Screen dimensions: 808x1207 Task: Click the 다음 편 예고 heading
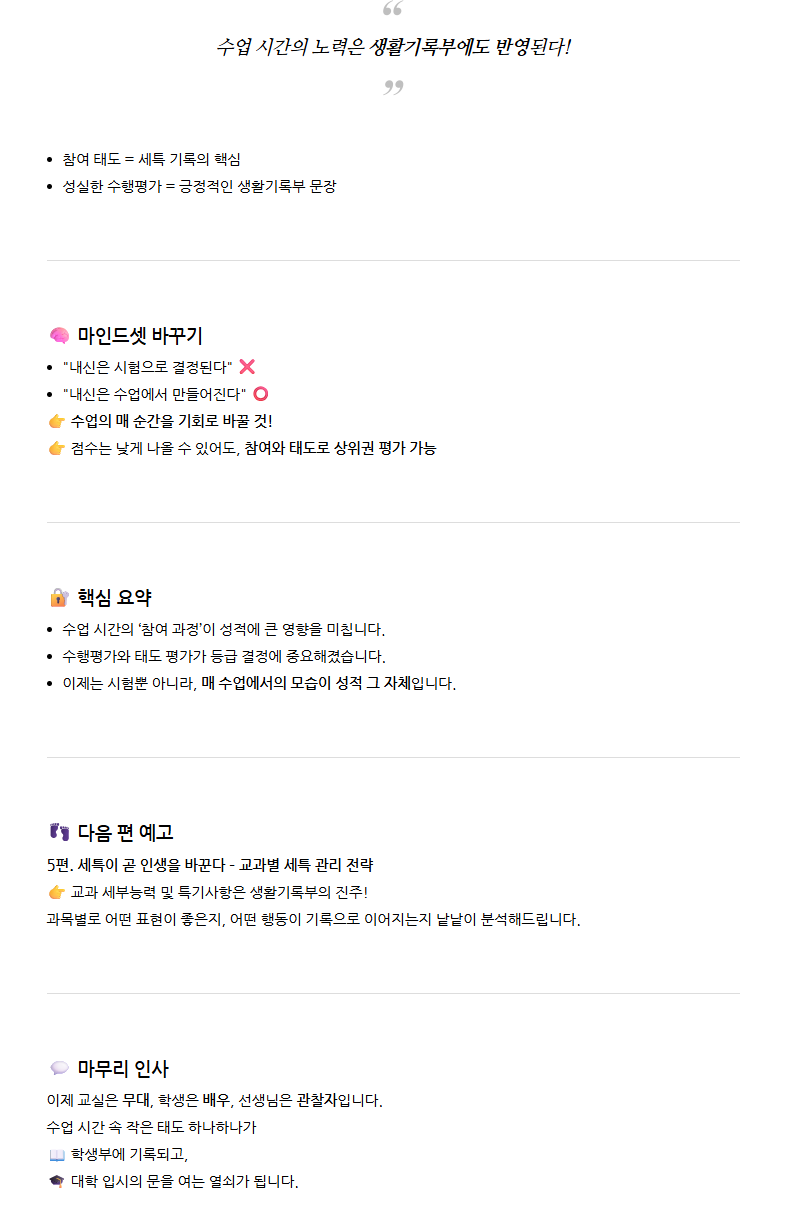[x=125, y=832]
